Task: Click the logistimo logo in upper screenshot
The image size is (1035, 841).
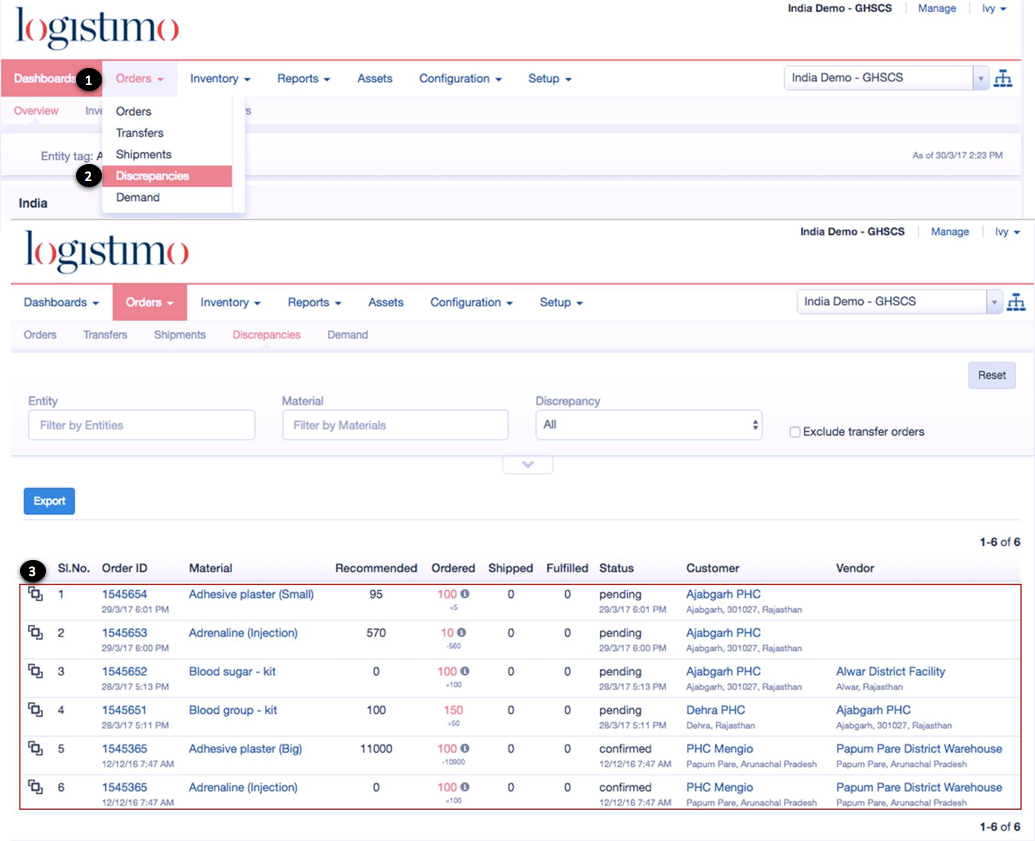Action: (97, 28)
